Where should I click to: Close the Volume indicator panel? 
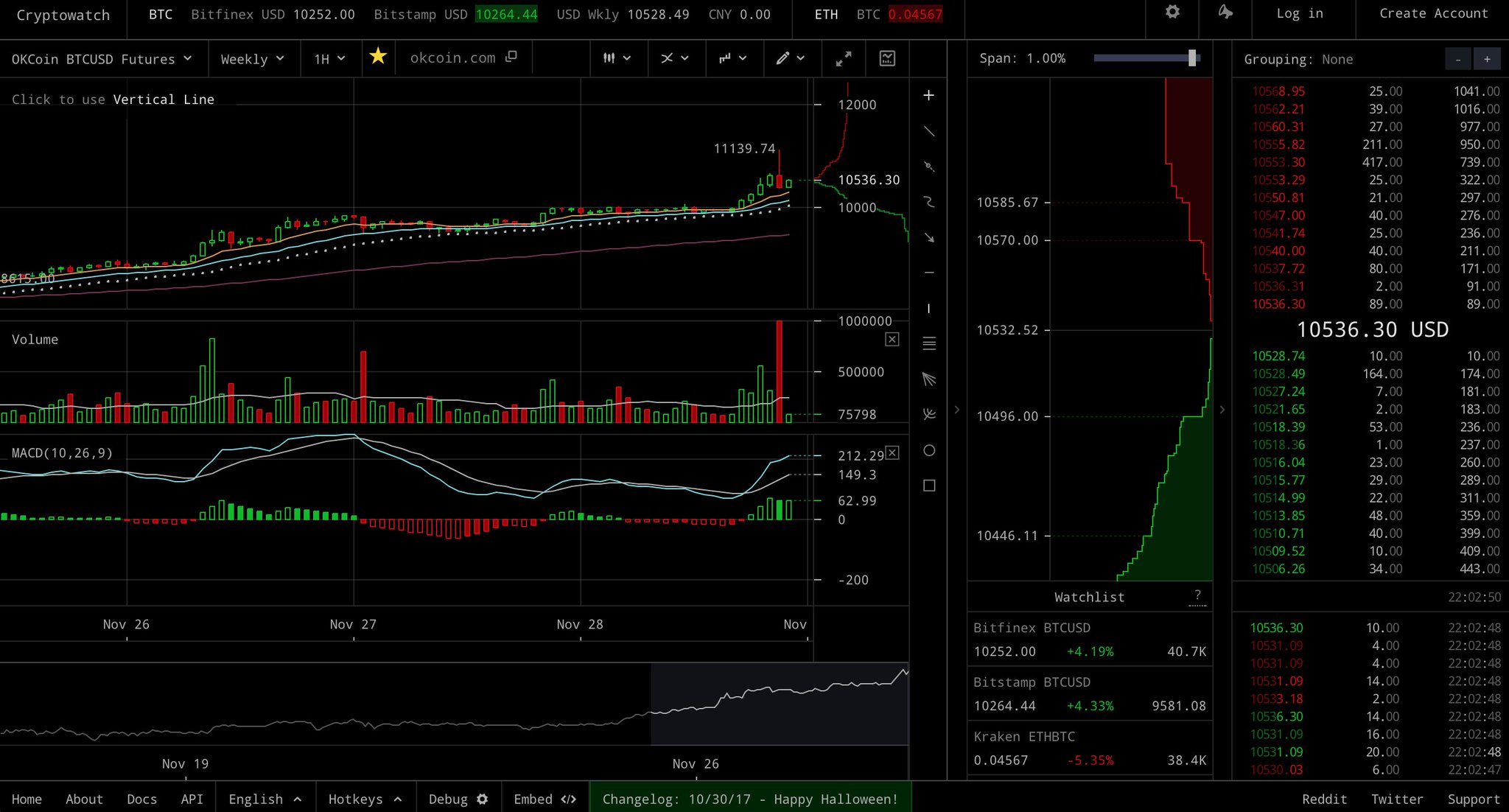coord(892,339)
